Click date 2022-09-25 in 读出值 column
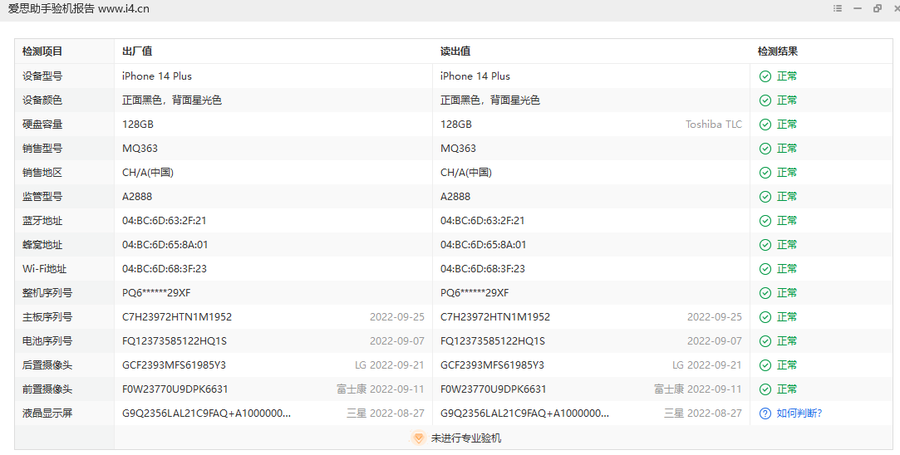The image size is (900, 455). click(715, 317)
